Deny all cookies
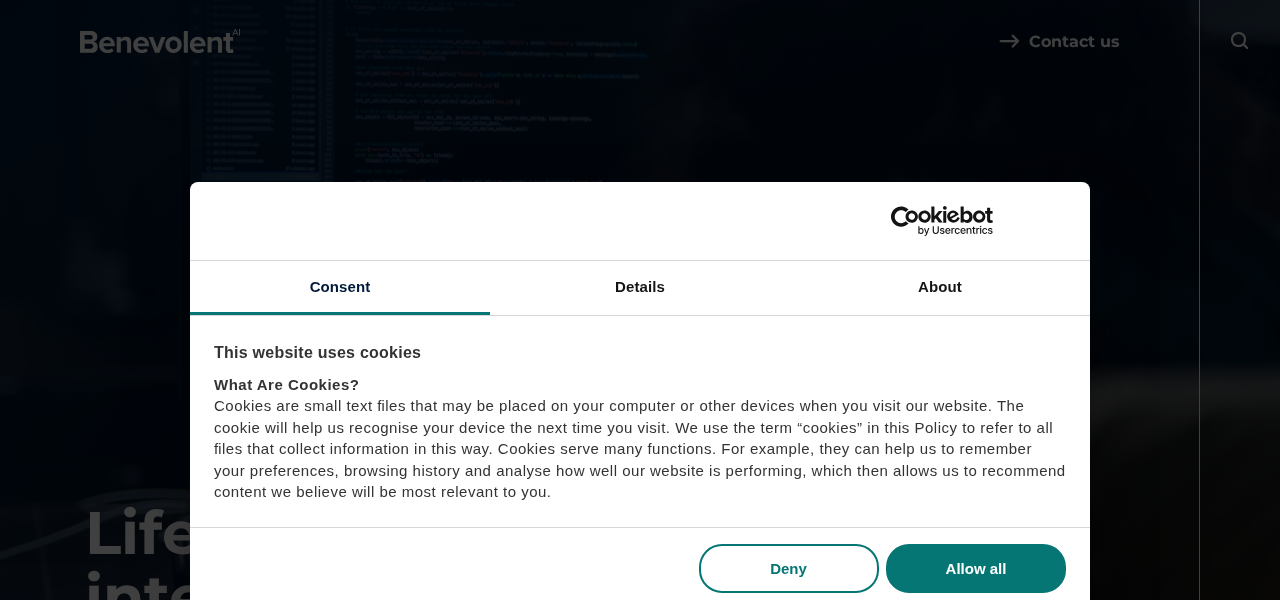This screenshot has height=600, width=1280. coord(788,567)
